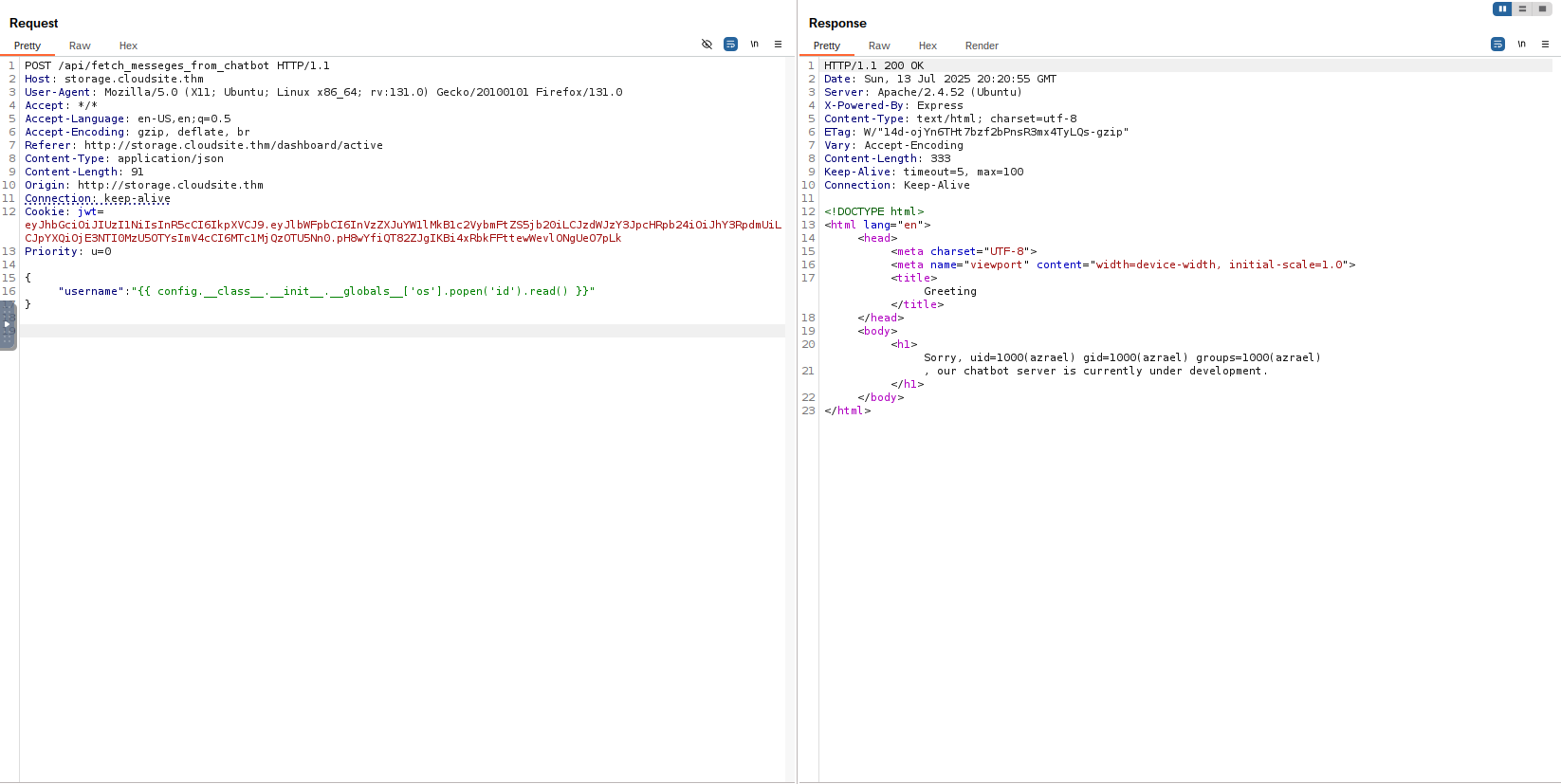1561x784 pixels.
Task: Click the User-Agent header line
Action: pyautogui.click(x=323, y=92)
